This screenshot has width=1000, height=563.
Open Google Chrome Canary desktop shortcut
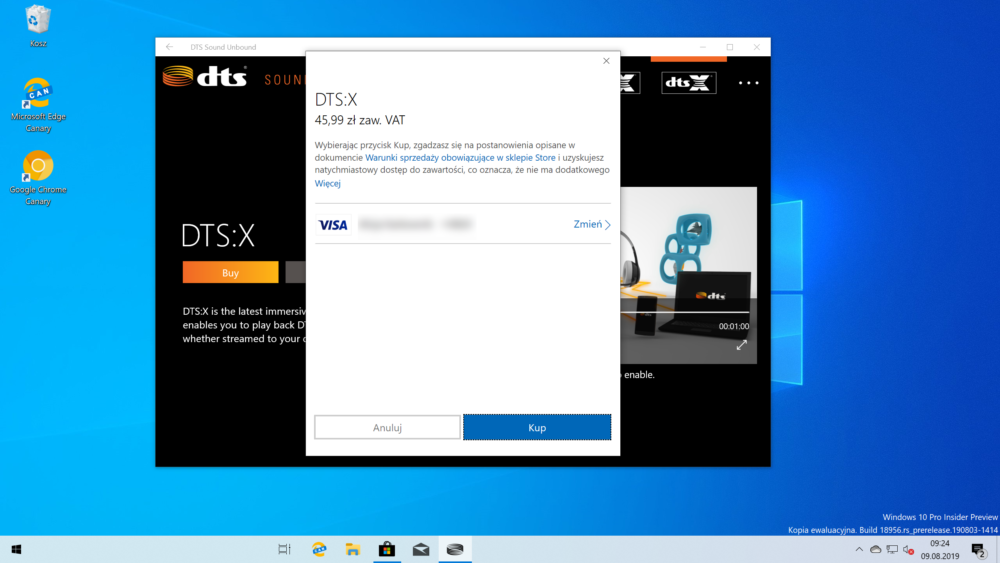pyautogui.click(x=38, y=178)
